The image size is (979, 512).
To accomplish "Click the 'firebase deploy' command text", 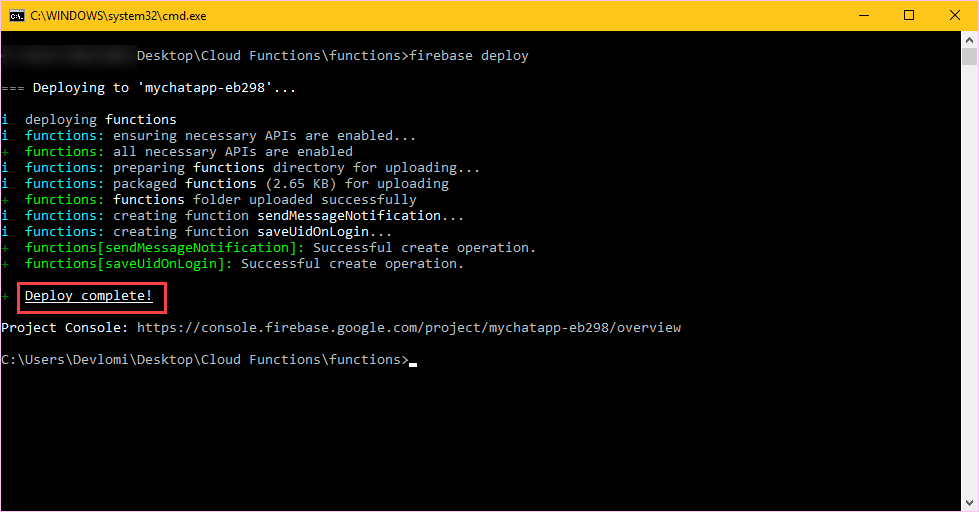I will 469,56.
